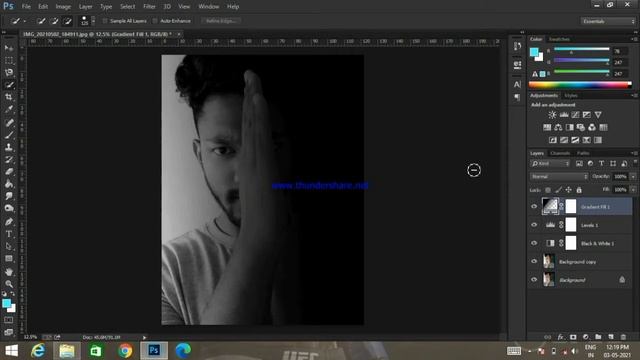Open the Fill slider dropdown arrow
Image resolution: width=640 pixels, height=360 pixels.
[633, 190]
